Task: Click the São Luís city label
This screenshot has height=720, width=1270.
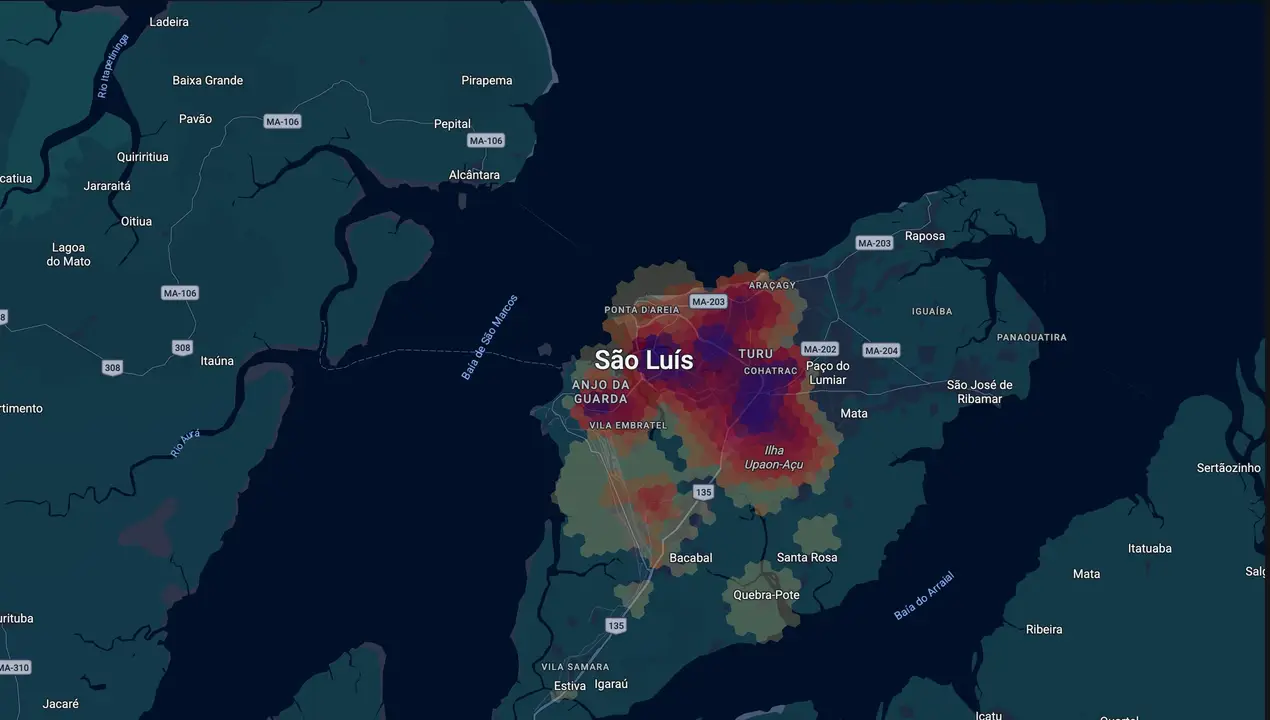Action: pos(643,360)
